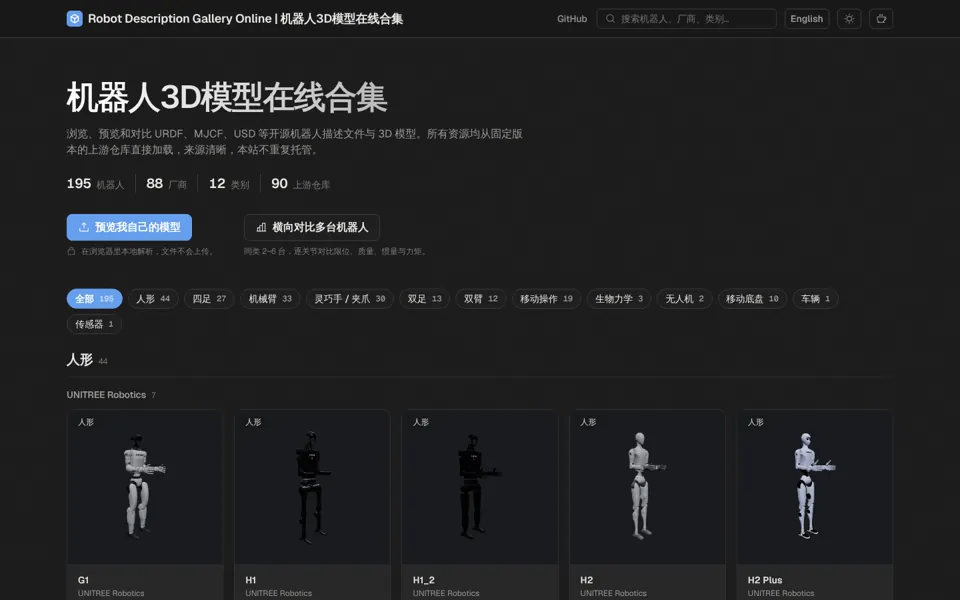Click the 机器人3D模型在线合集 main heading

click(227, 97)
